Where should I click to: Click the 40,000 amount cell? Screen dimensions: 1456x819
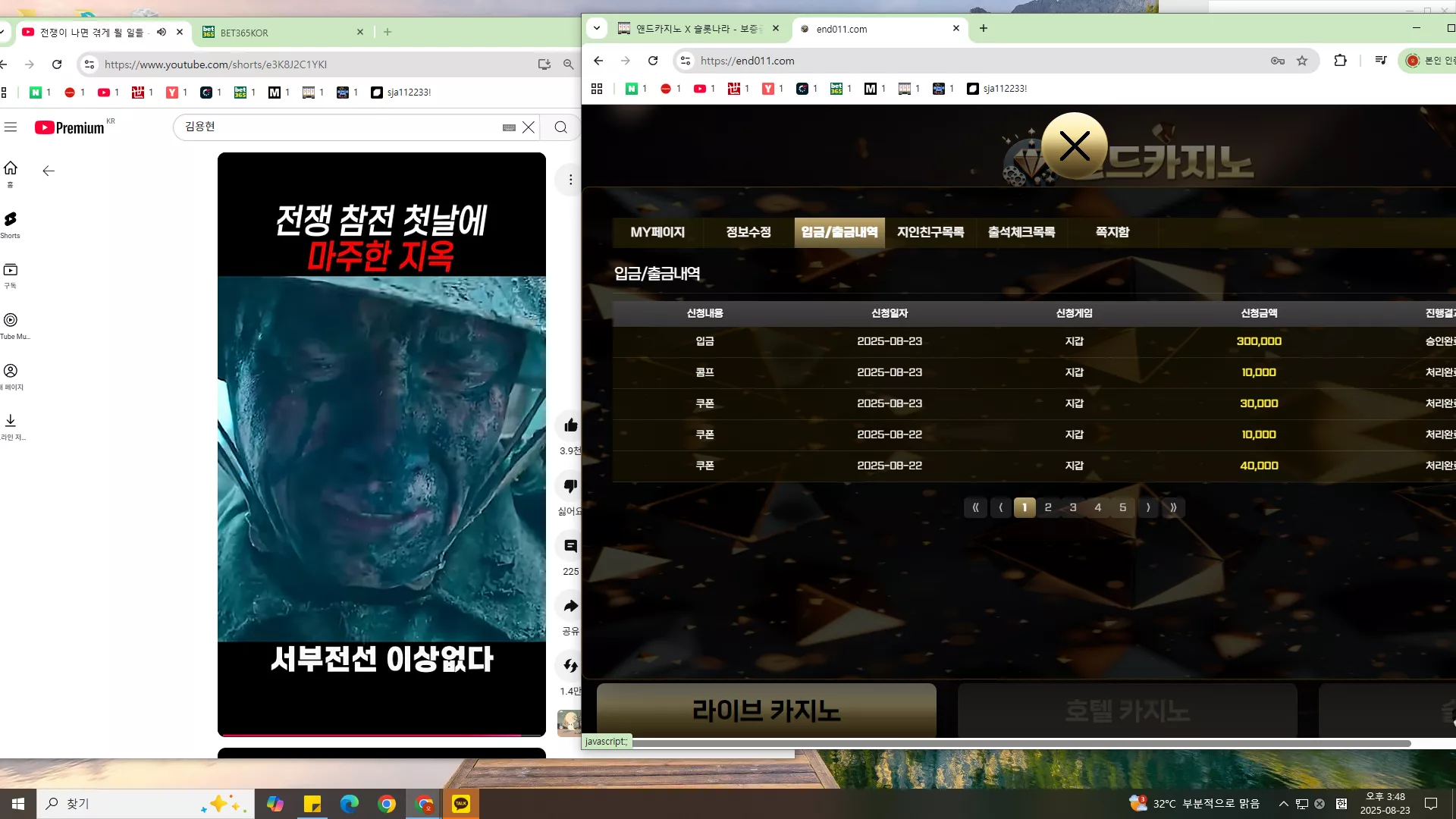(1259, 466)
